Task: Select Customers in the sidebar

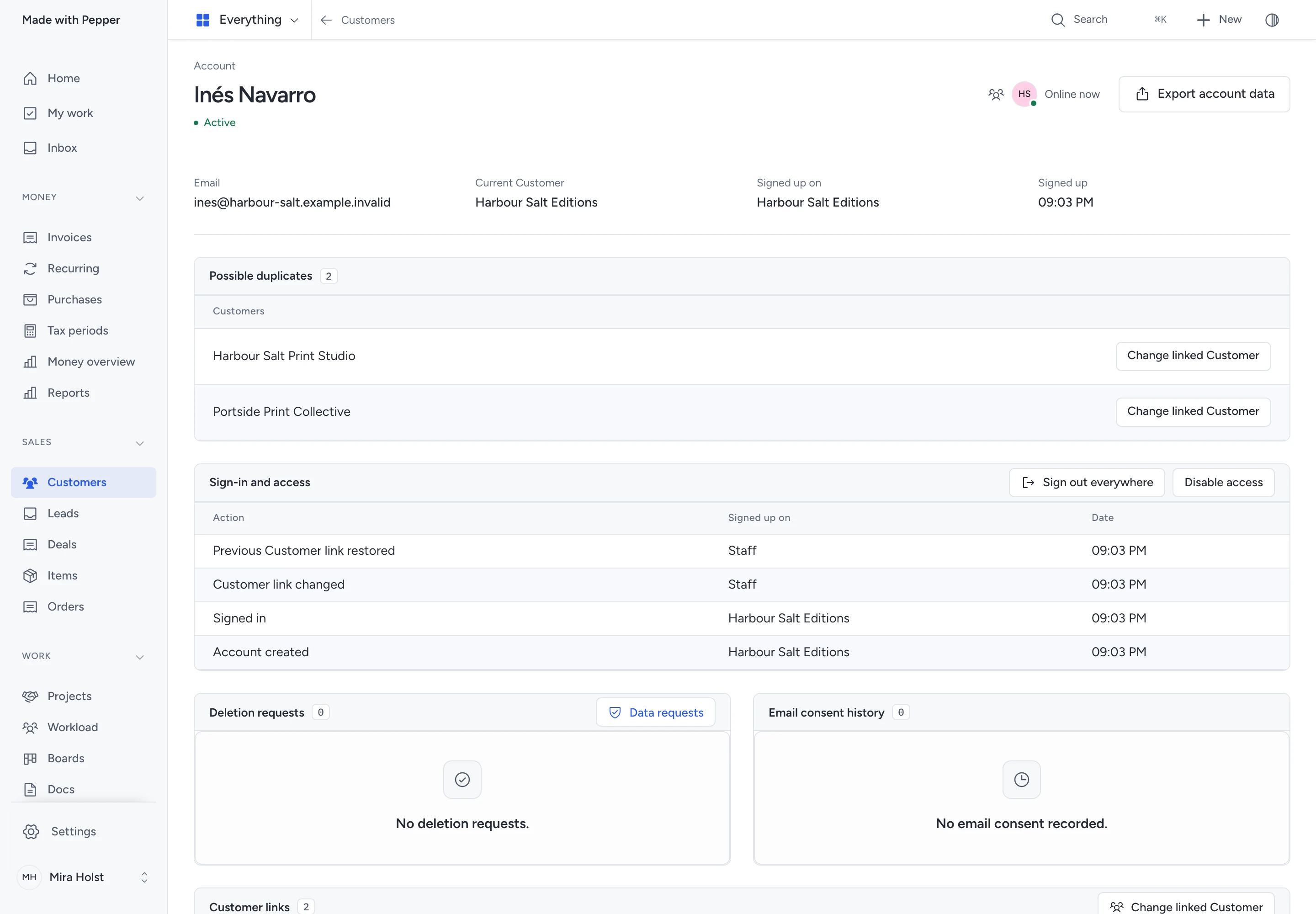Action: [84, 483]
